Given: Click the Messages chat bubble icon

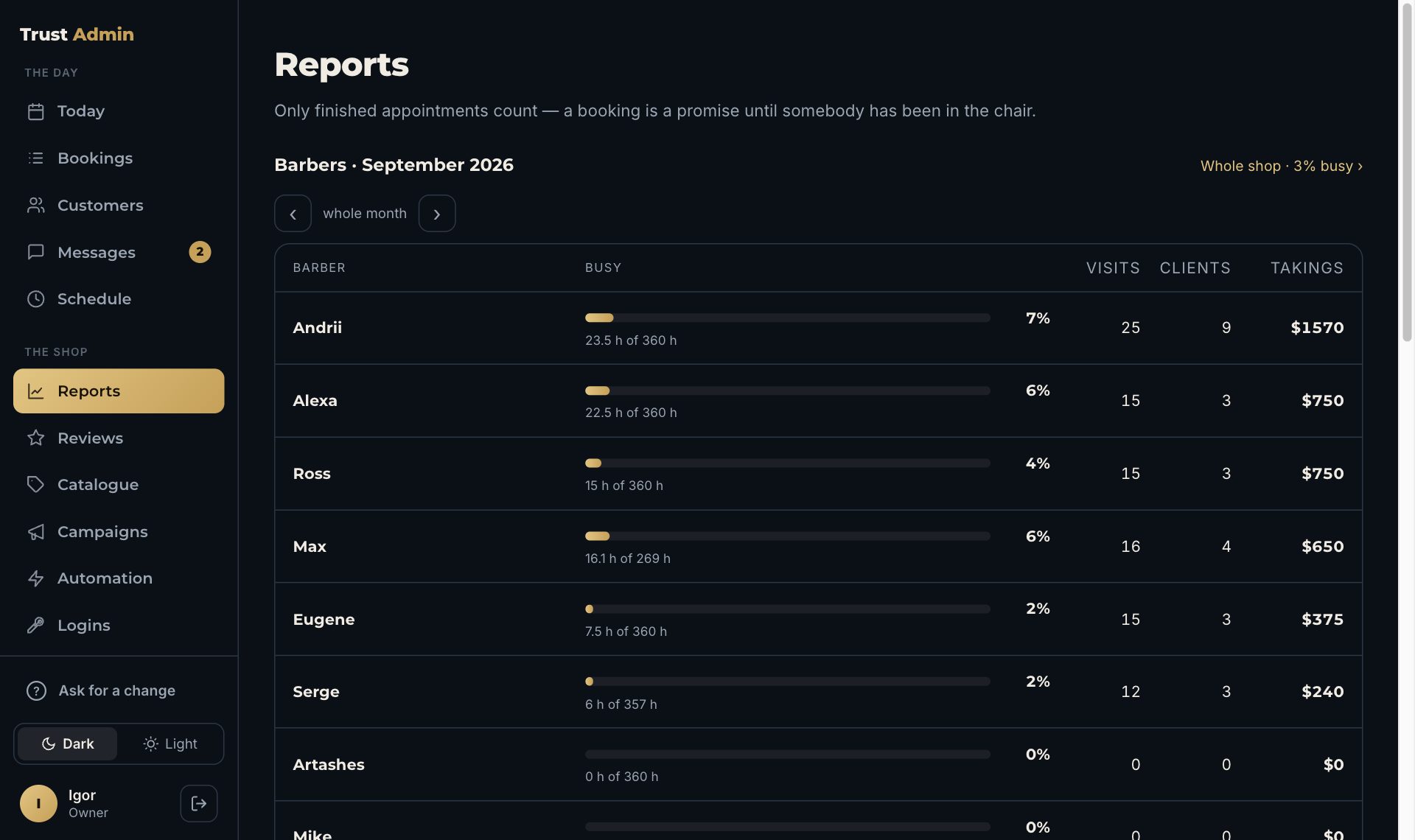Looking at the screenshot, I should (x=35, y=252).
